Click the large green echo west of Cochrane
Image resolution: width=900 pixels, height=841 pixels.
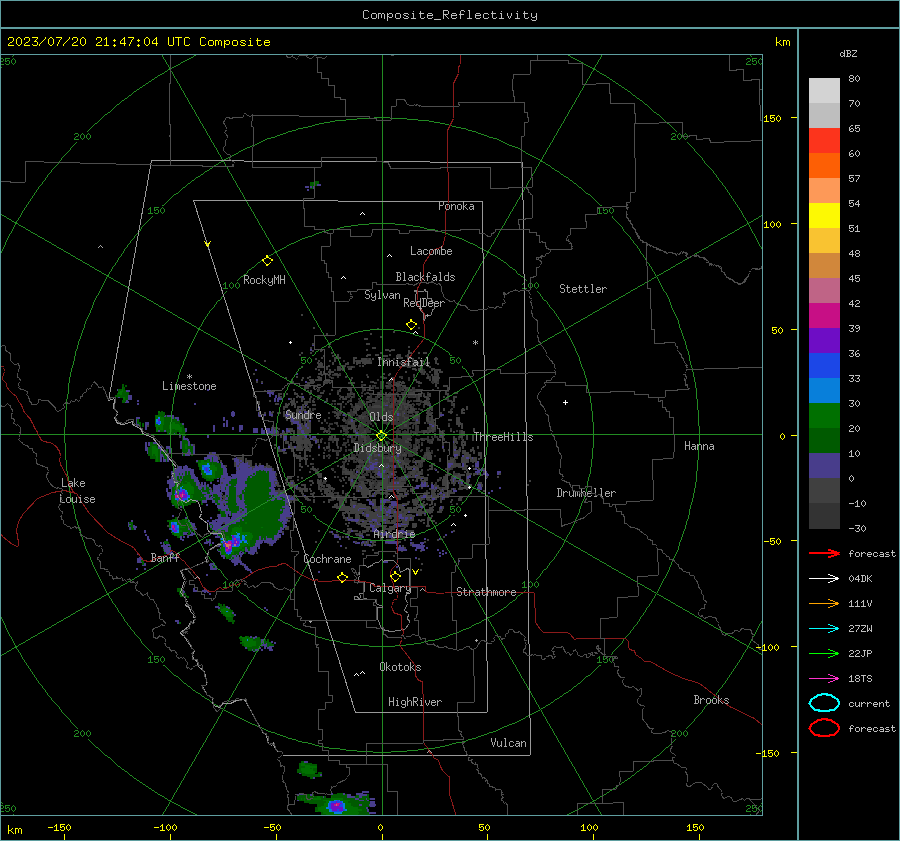pos(260,505)
